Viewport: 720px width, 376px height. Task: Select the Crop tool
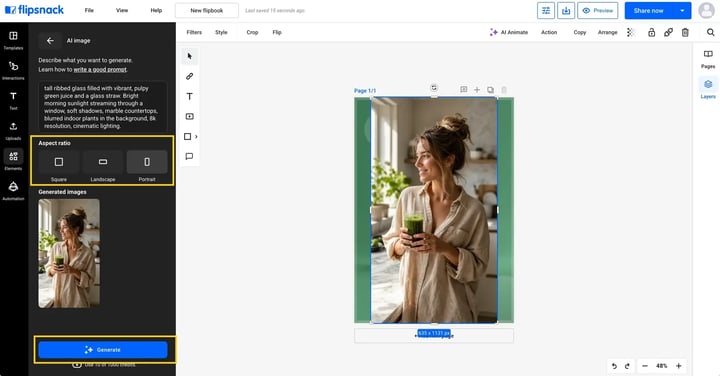(252, 32)
